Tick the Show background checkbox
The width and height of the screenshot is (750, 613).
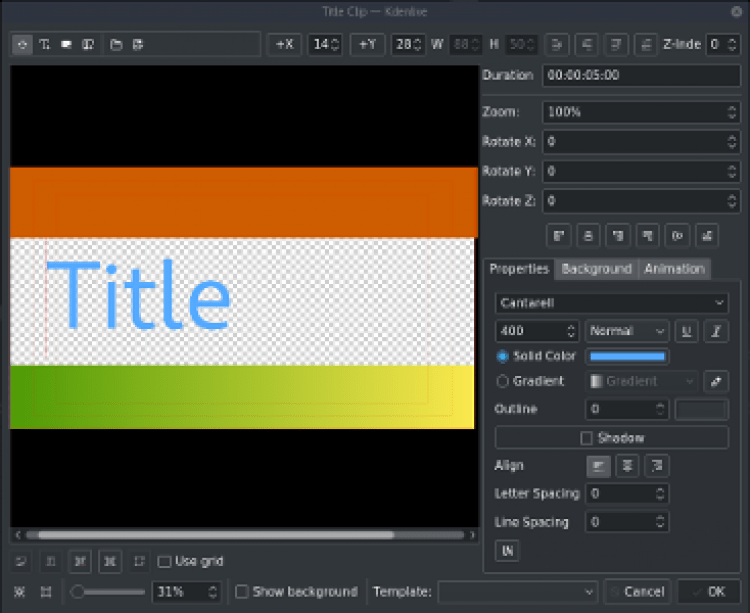pyautogui.click(x=242, y=592)
